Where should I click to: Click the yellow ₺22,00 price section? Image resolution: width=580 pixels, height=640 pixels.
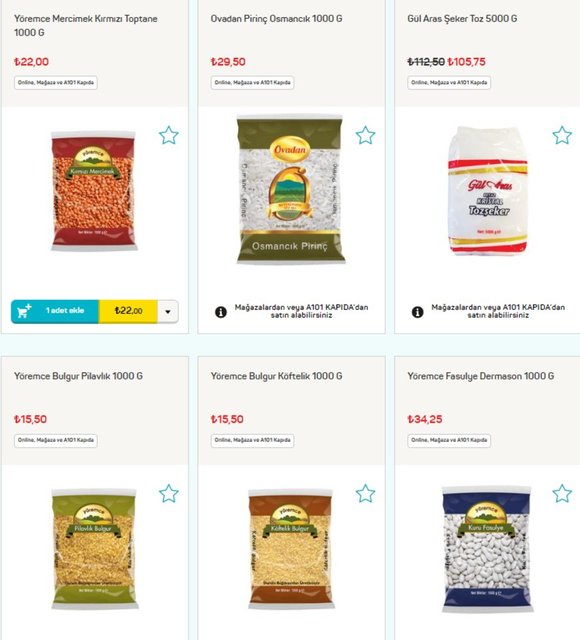pyautogui.click(x=128, y=311)
